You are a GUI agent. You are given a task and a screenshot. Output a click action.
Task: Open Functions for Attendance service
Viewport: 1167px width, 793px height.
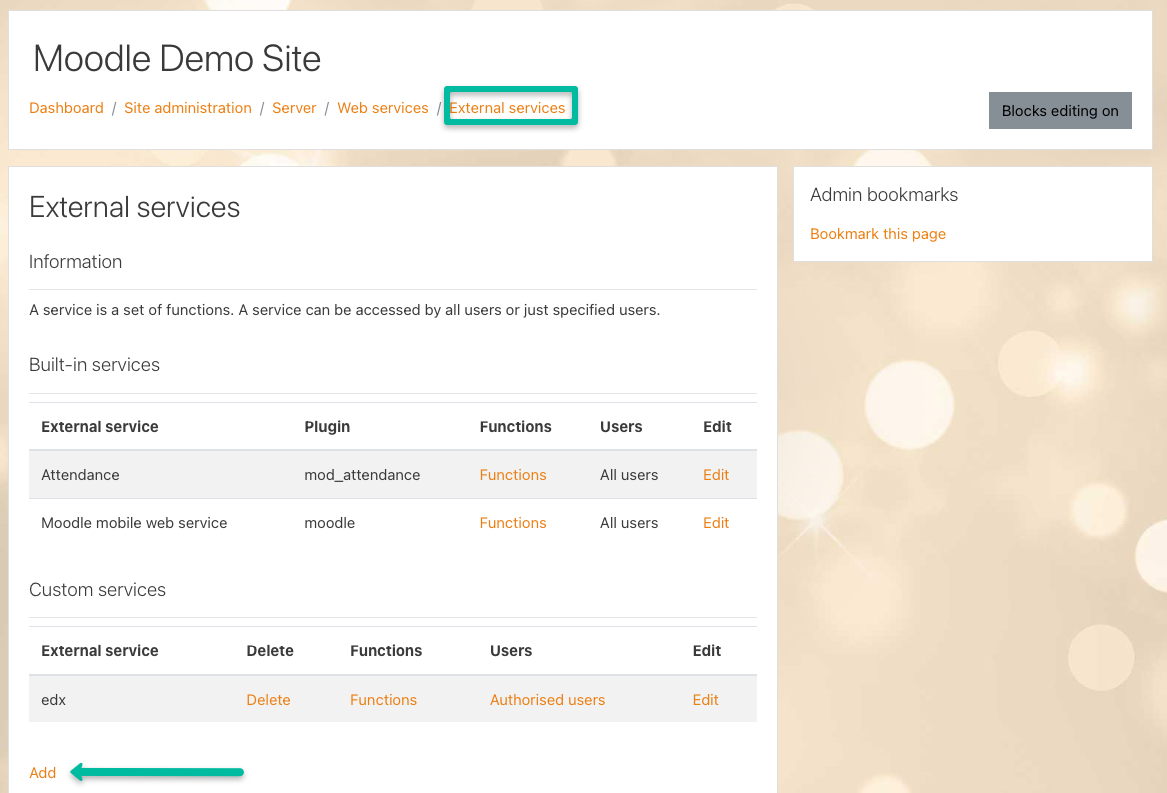[x=512, y=475]
